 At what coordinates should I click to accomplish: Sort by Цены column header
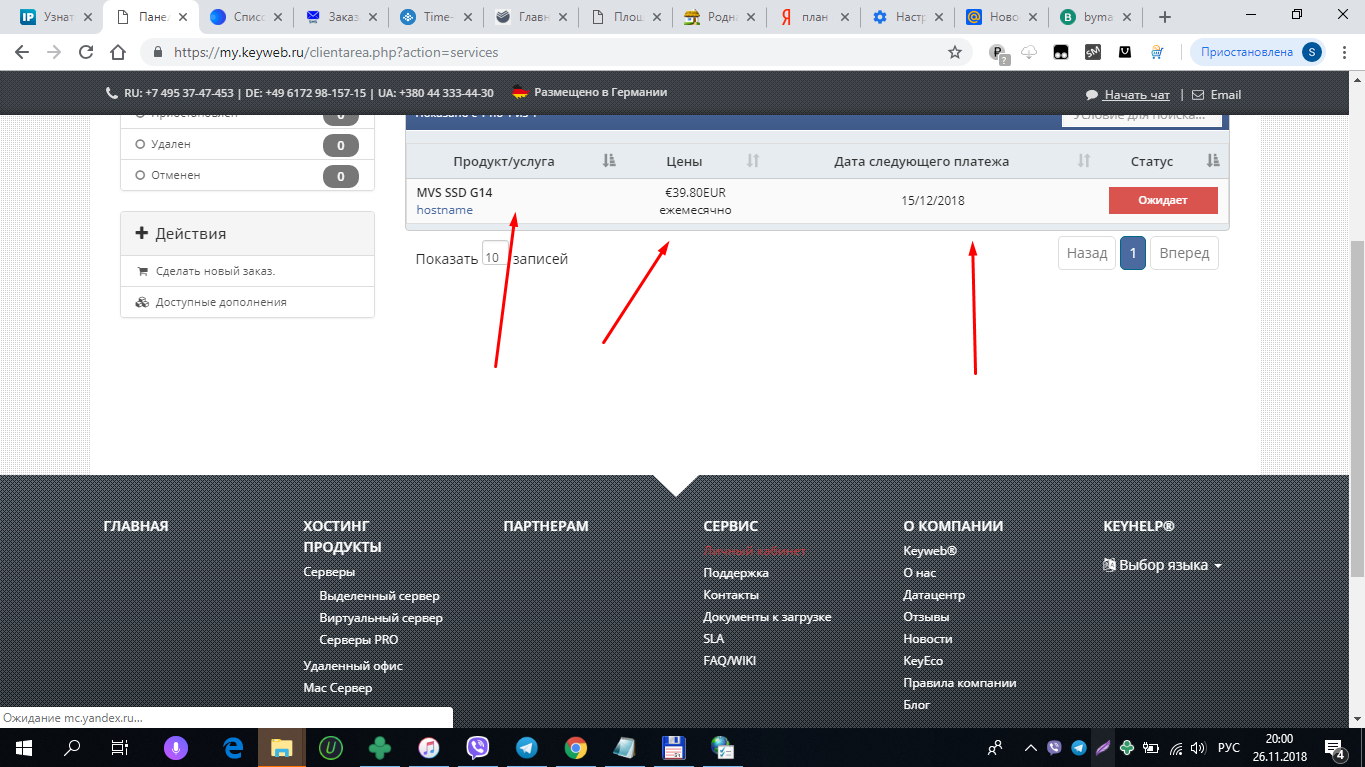(x=684, y=161)
